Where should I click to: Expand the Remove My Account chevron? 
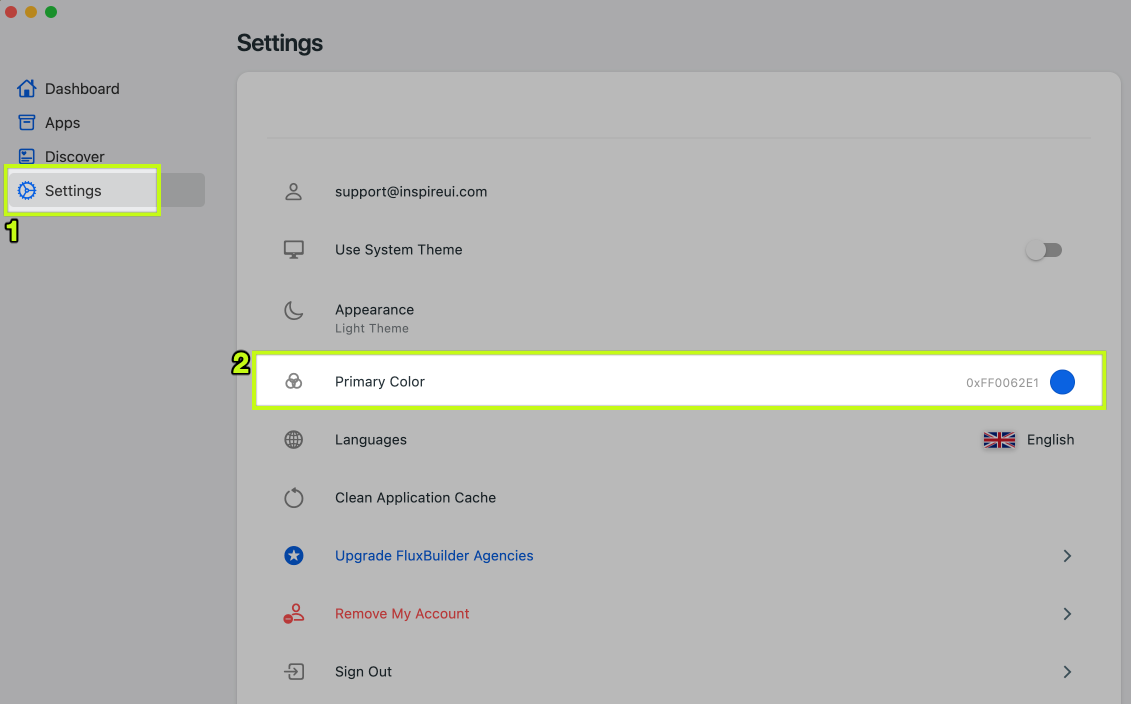tap(1067, 614)
